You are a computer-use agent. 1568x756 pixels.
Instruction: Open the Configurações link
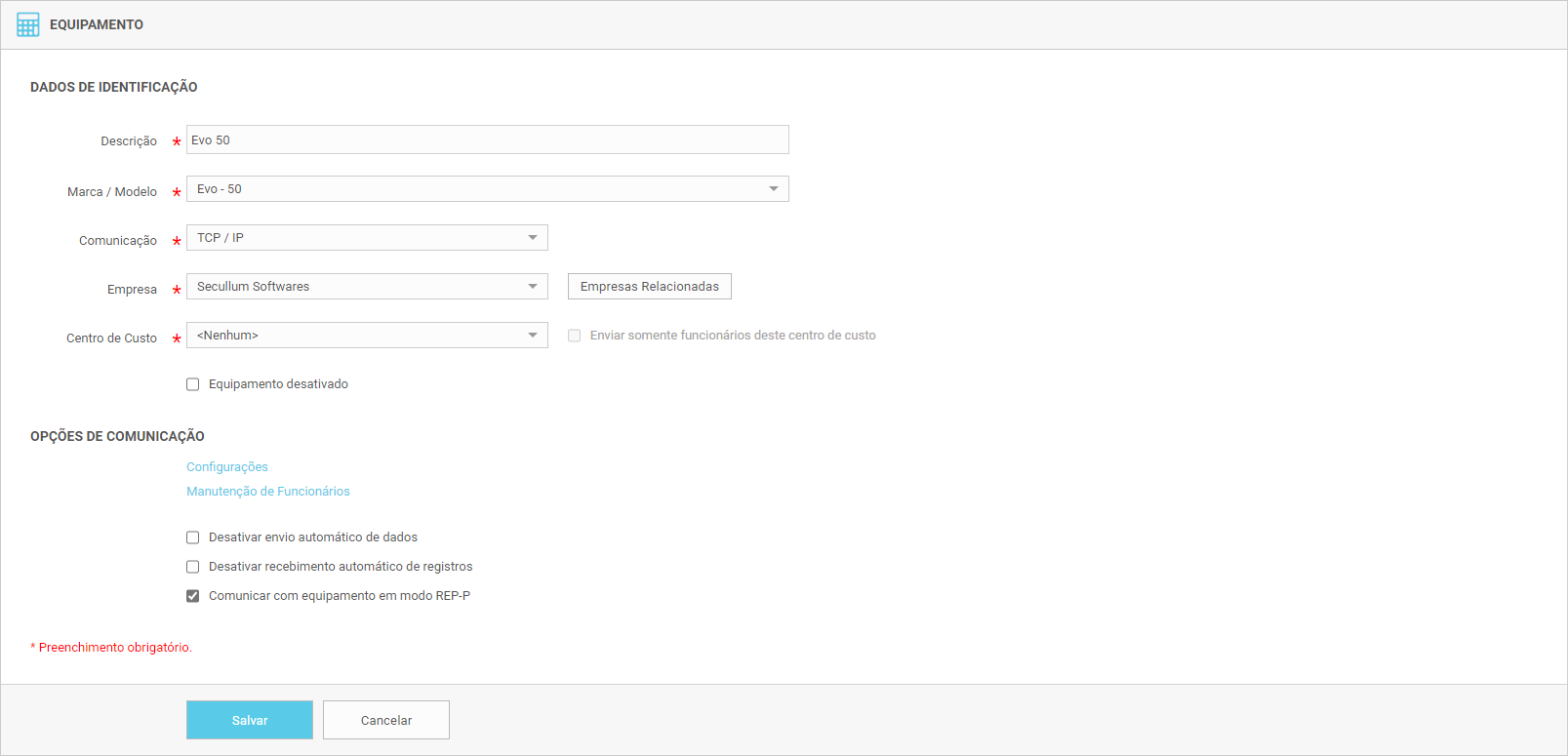(227, 467)
